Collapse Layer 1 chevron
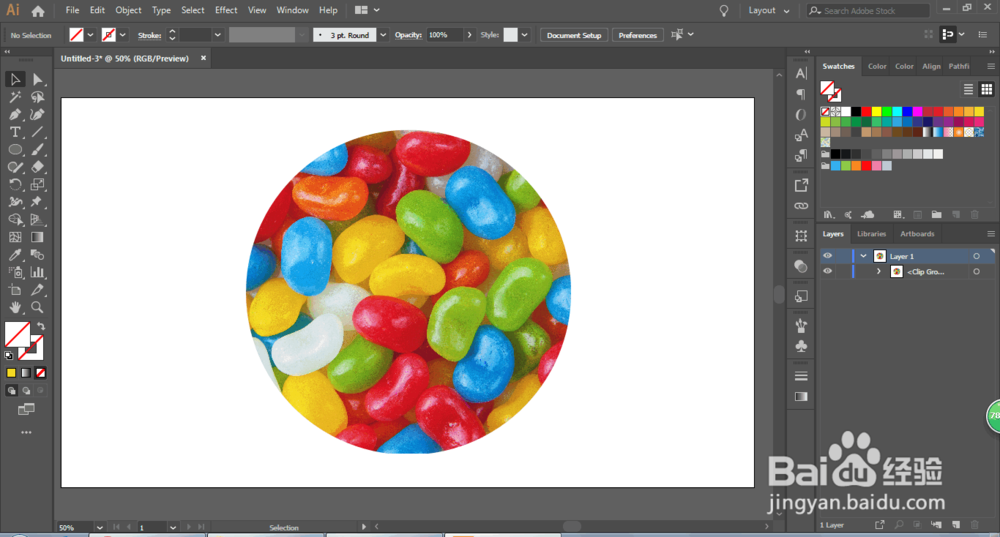Image resolution: width=1000 pixels, height=537 pixels. point(864,256)
